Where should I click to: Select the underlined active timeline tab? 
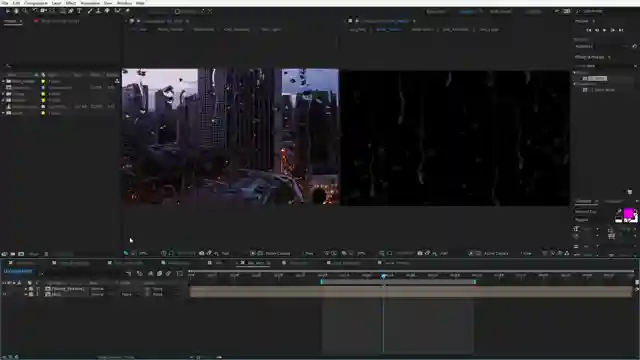pyautogui.click(x=256, y=263)
